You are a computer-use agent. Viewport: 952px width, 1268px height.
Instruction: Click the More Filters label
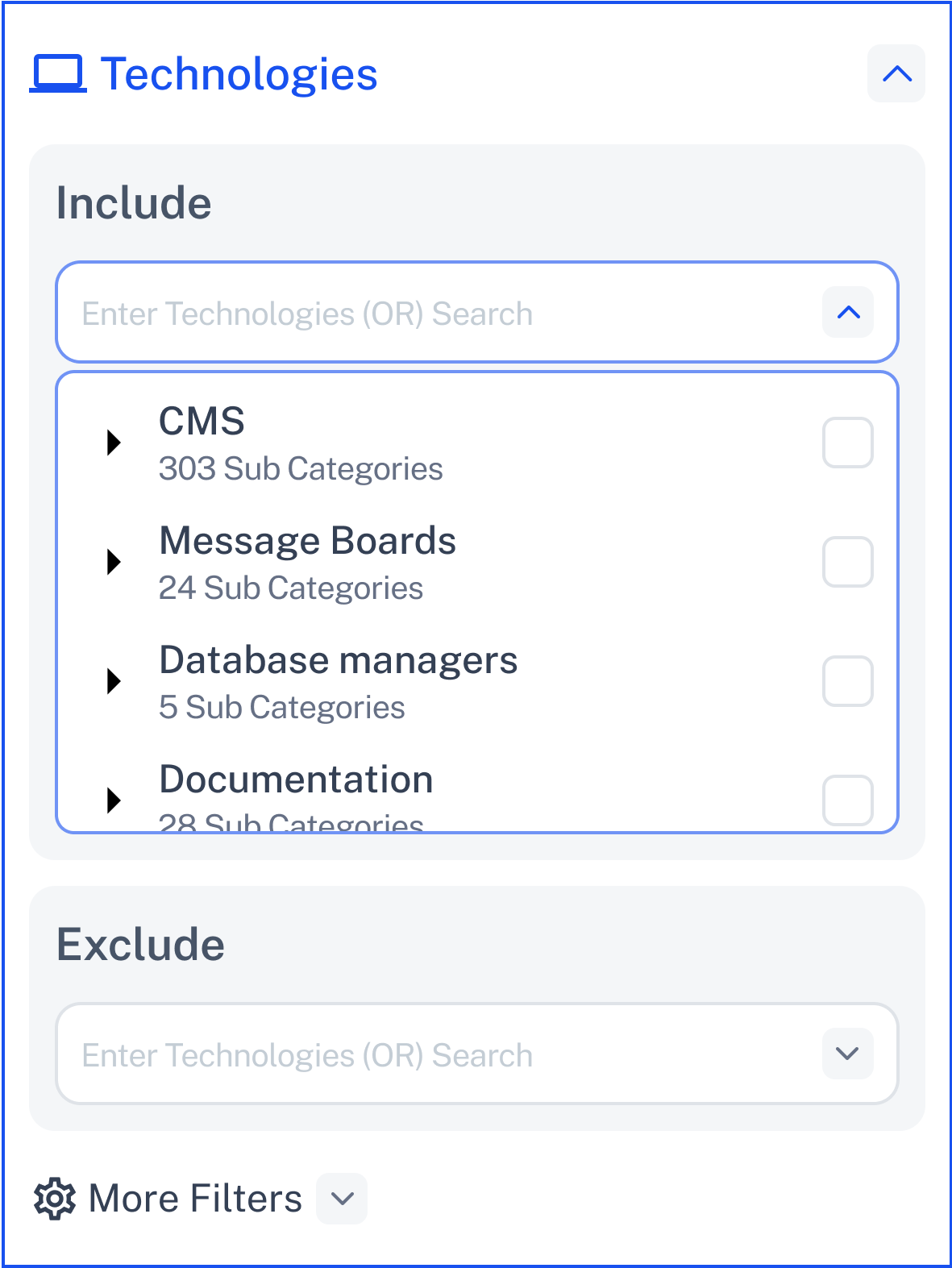click(x=195, y=1199)
